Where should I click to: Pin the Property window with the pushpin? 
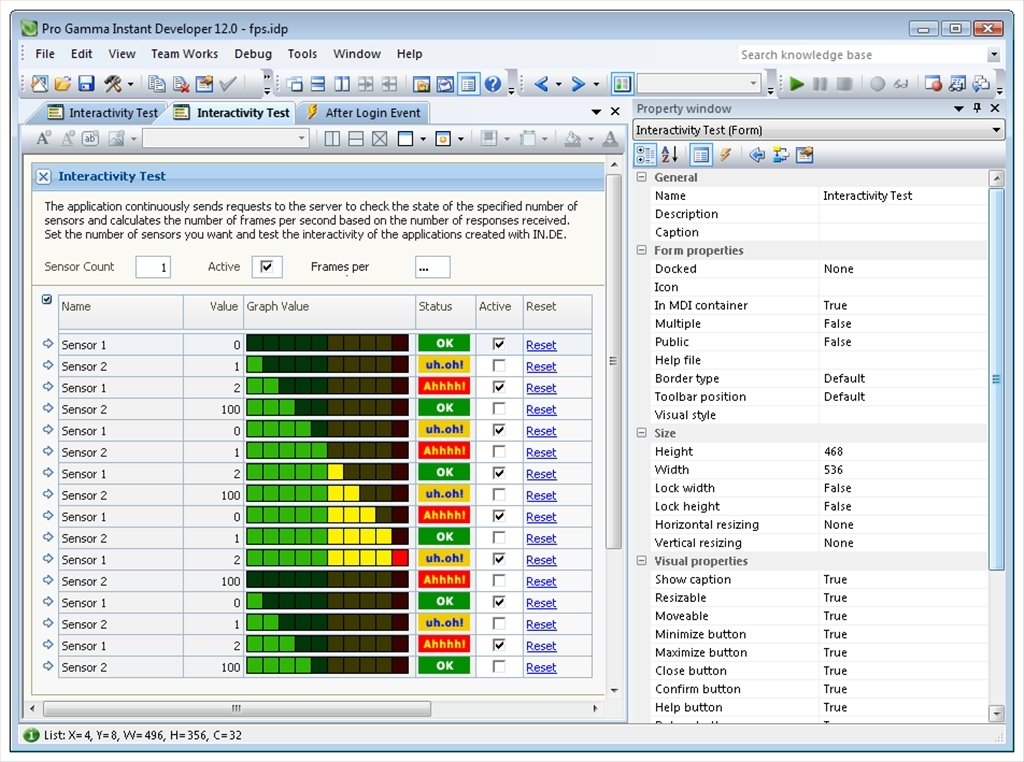(x=977, y=108)
